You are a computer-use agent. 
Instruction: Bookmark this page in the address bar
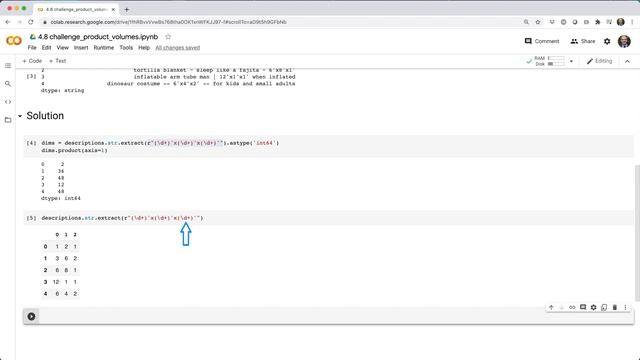point(538,22)
